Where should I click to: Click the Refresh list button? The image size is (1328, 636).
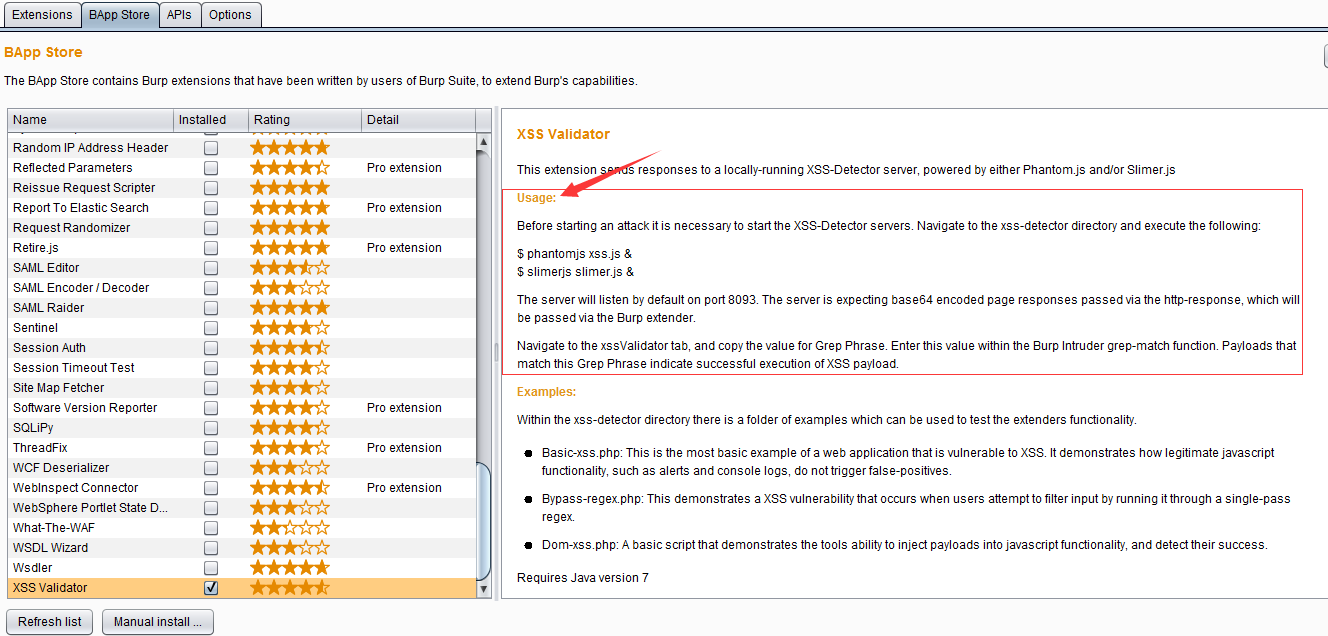50,622
